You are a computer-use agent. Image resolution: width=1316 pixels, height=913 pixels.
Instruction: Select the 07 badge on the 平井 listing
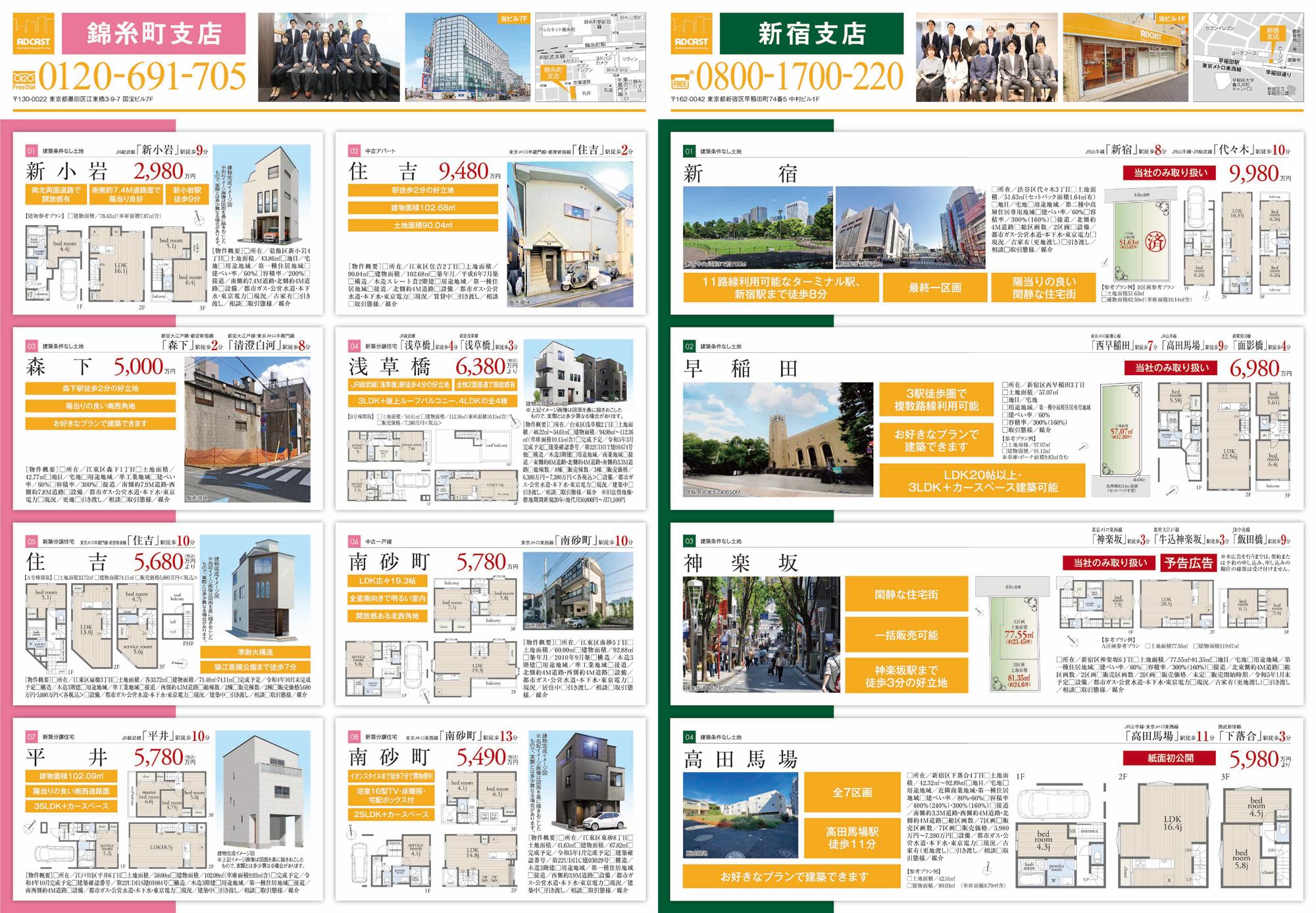pyautogui.click(x=31, y=737)
